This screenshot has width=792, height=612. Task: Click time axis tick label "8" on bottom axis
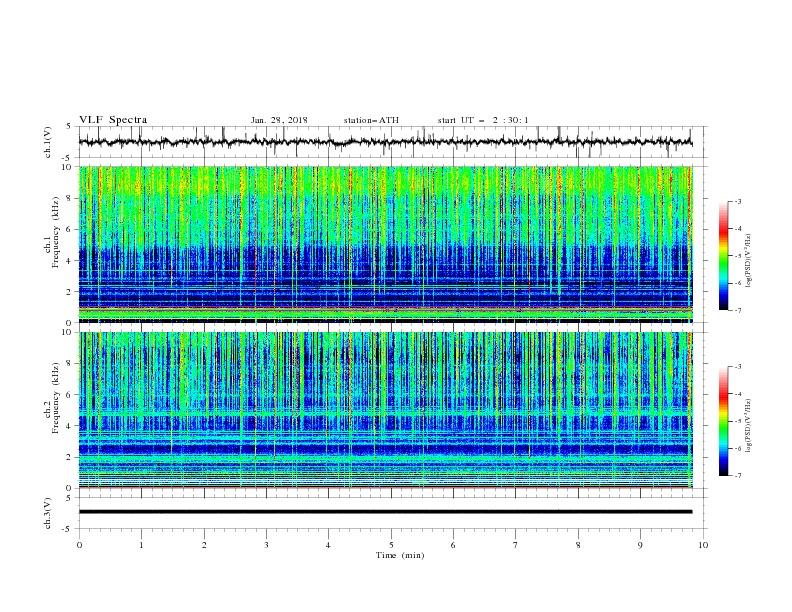click(x=578, y=545)
